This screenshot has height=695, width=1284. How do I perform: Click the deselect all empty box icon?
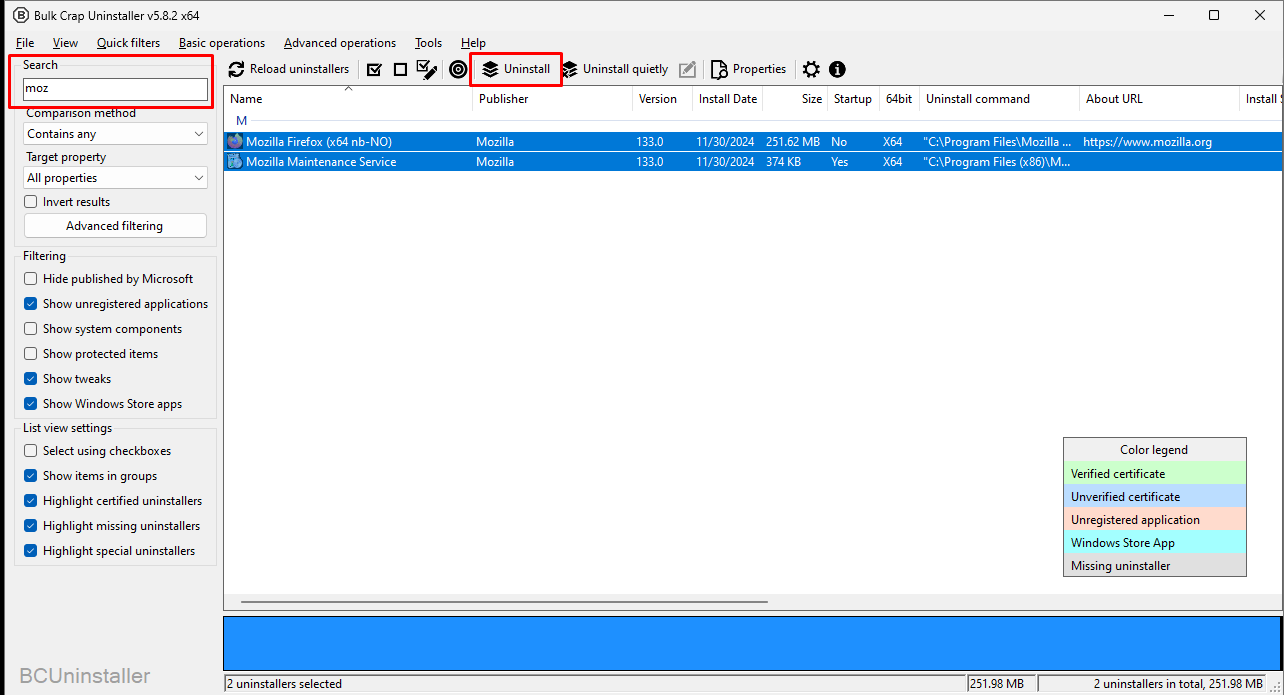coord(400,69)
